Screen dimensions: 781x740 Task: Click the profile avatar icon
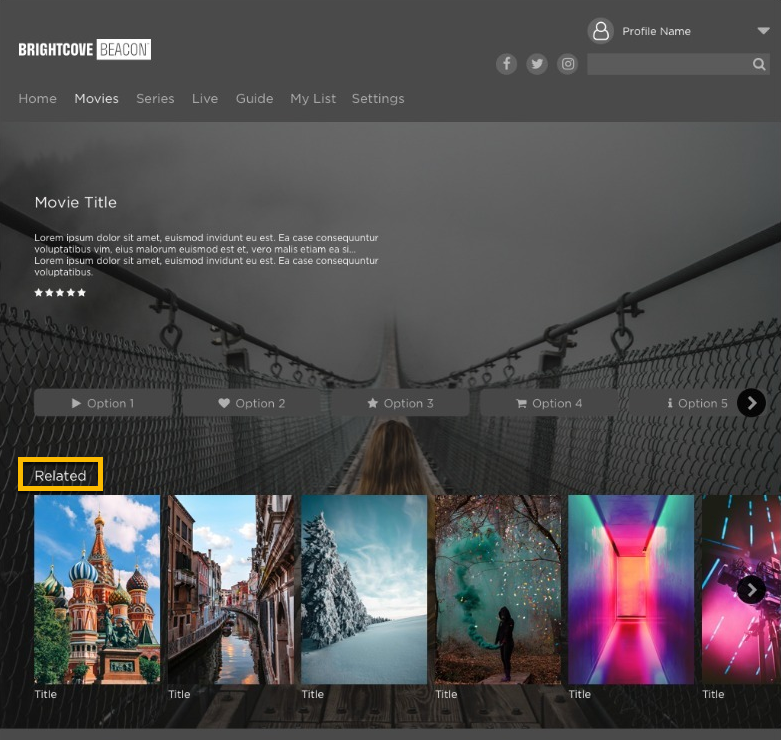600,31
